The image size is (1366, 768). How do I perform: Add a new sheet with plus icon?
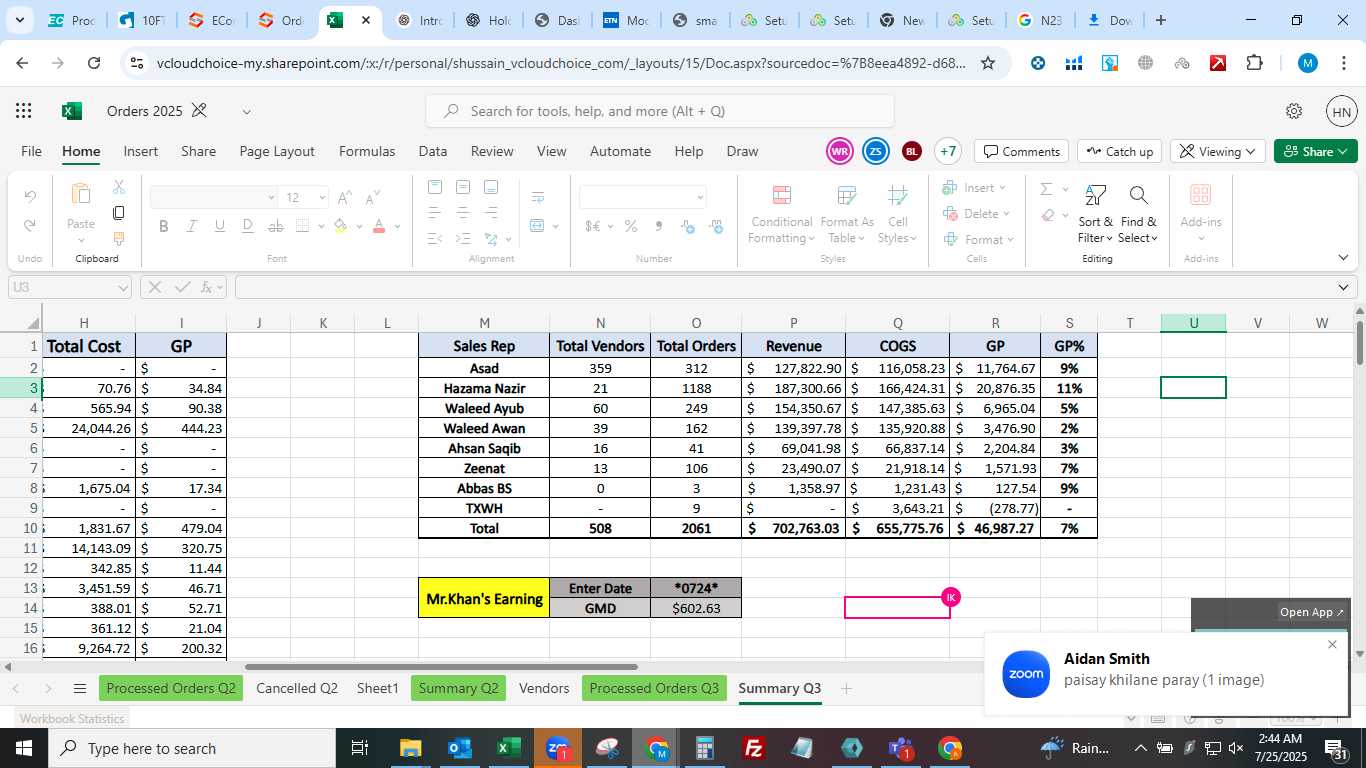pyautogui.click(x=846, y=688)
